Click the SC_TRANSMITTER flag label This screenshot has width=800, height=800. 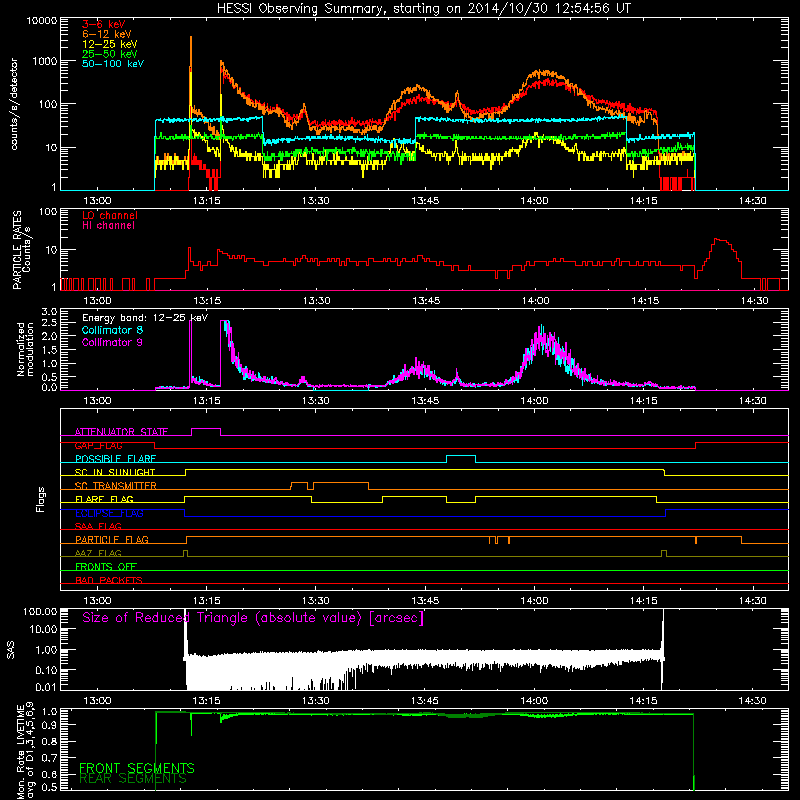pos(116,486)
